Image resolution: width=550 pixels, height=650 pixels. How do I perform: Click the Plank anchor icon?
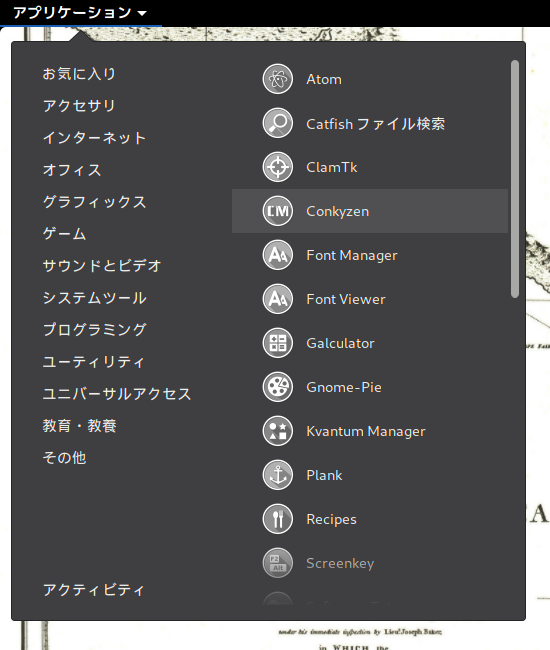(278, 475)
